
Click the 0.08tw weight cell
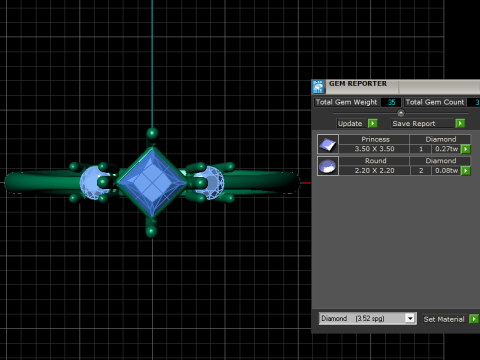[x=446, y=171]
